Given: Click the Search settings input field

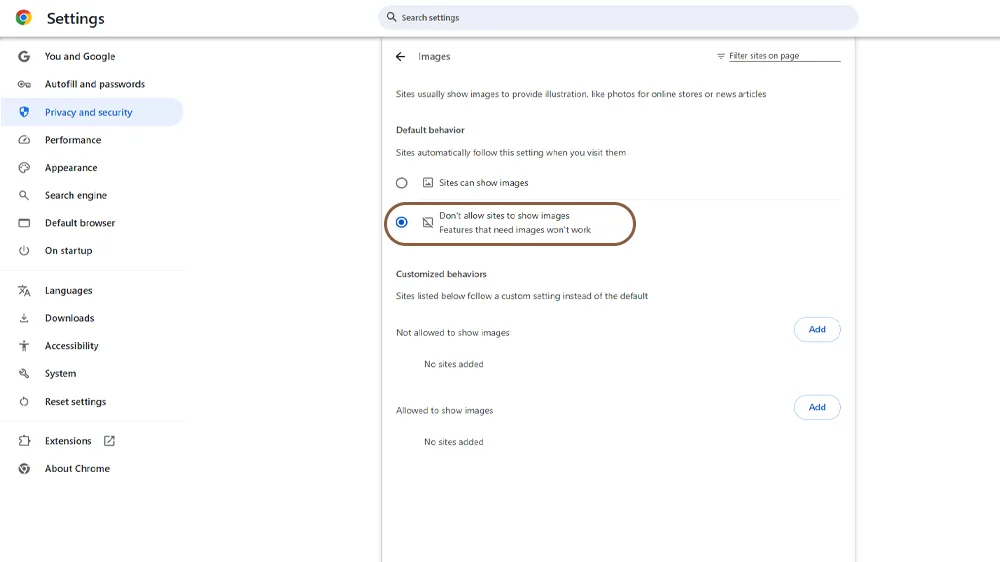Looking at the screenshot, I should pyautogui.click(x=620, y=17).
